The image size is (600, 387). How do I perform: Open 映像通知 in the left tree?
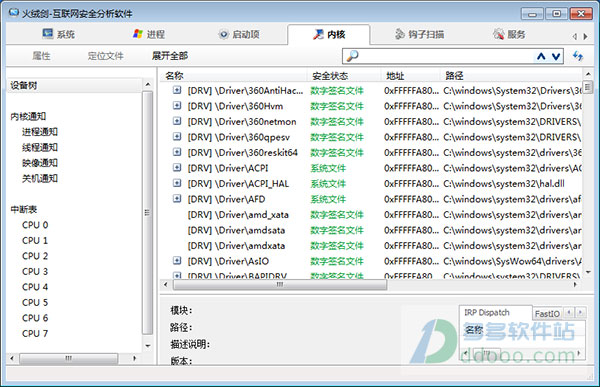[40, 163]
